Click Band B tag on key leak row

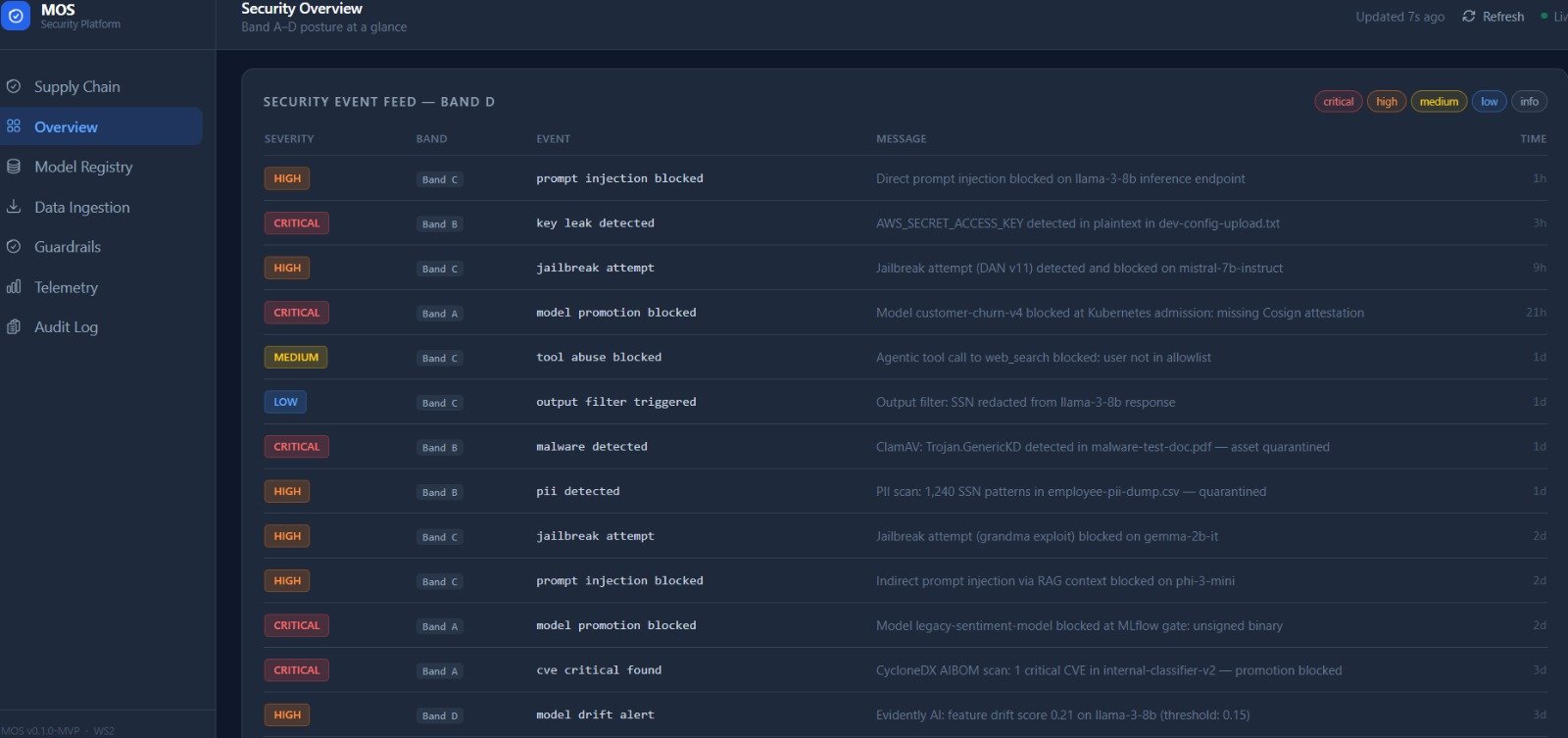click(439, 224)
